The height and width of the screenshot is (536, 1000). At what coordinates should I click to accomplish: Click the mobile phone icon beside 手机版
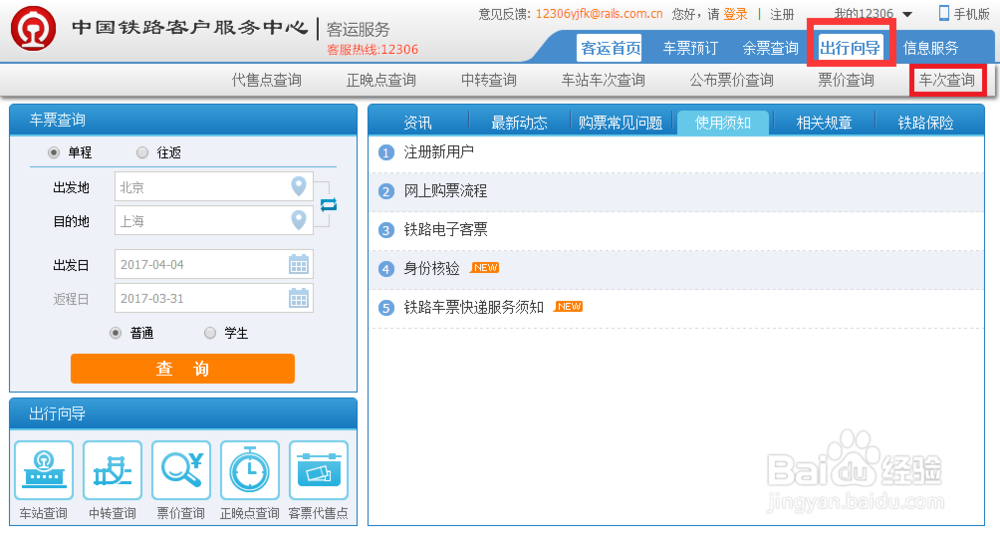coord(944,13)
